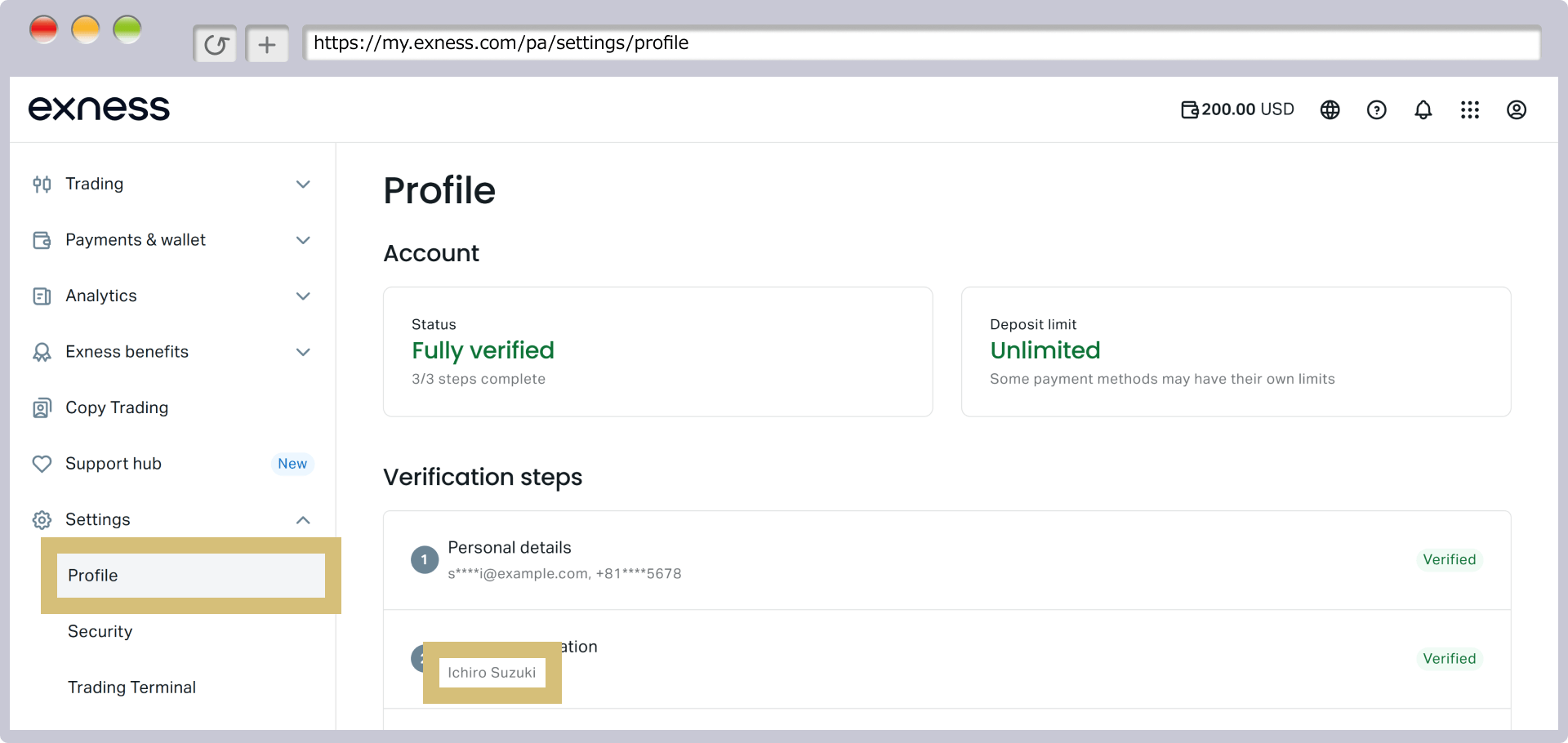Select Trading Terminal under Settings
Image resolution: width=1568 pixels, height=743 pixels.
coord(131,687)
